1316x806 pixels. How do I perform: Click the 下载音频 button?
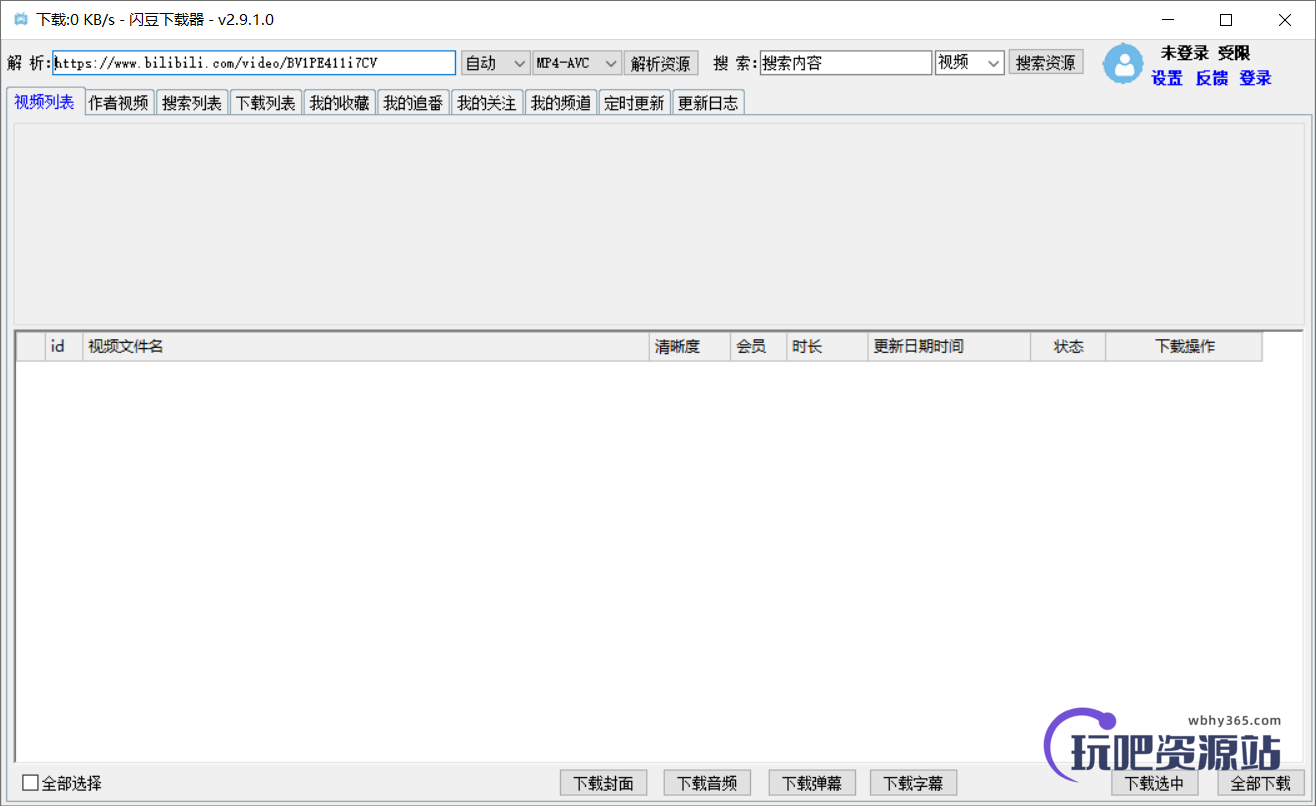click(707, 783)
